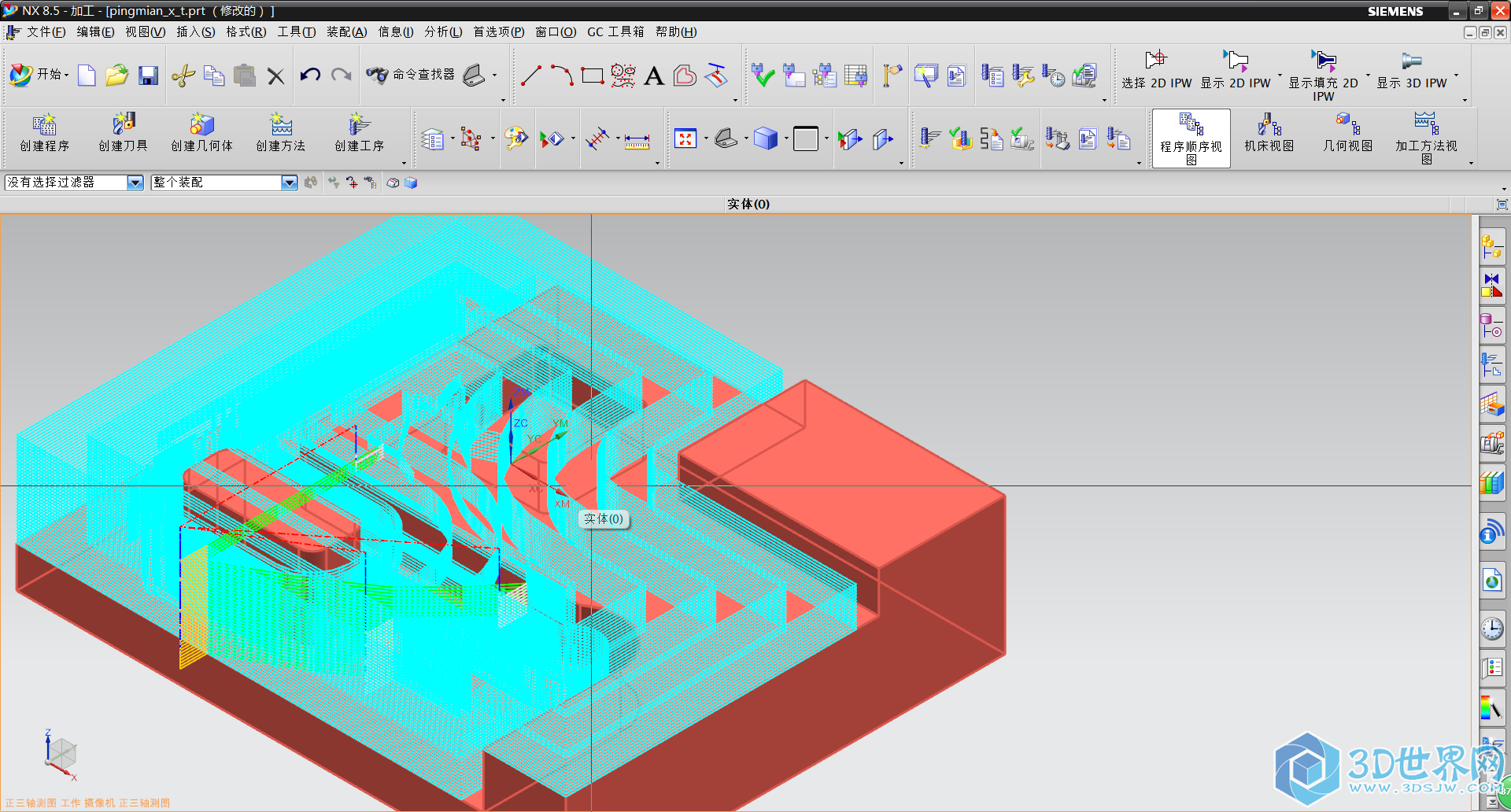Open the 视图(V) menu
Viewport: 1511px width, 812px height.
[x=146, y=31]
